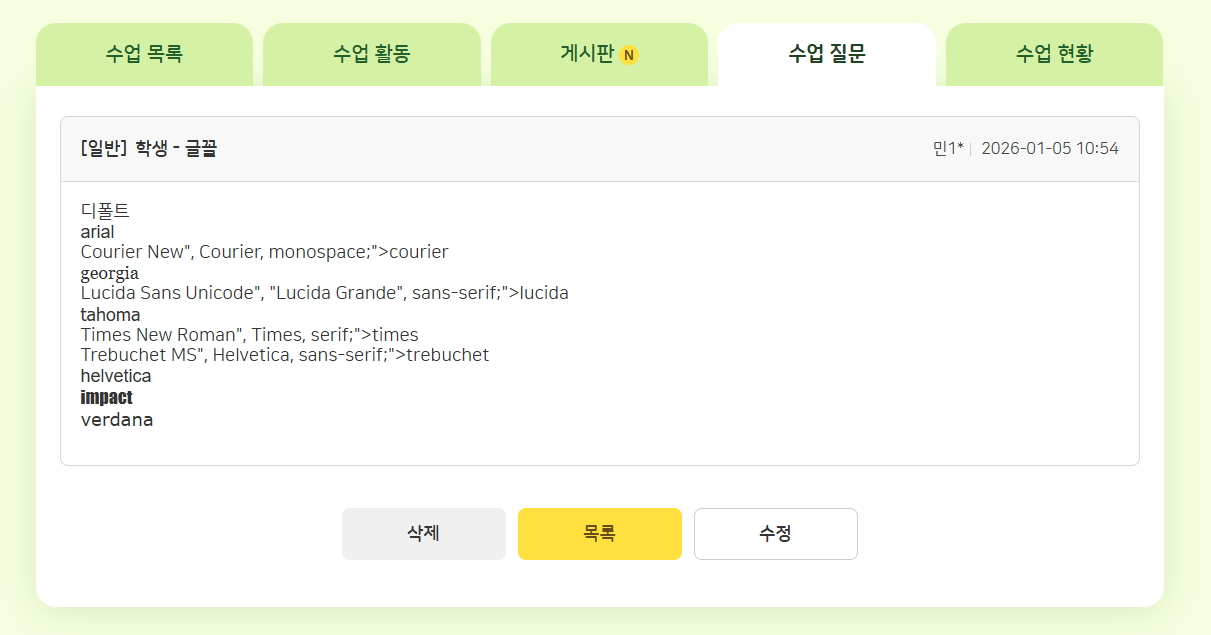Click the 'verdana' text line
The width and height of the screenshot is (1211, 635).
(x=117, y=420)
